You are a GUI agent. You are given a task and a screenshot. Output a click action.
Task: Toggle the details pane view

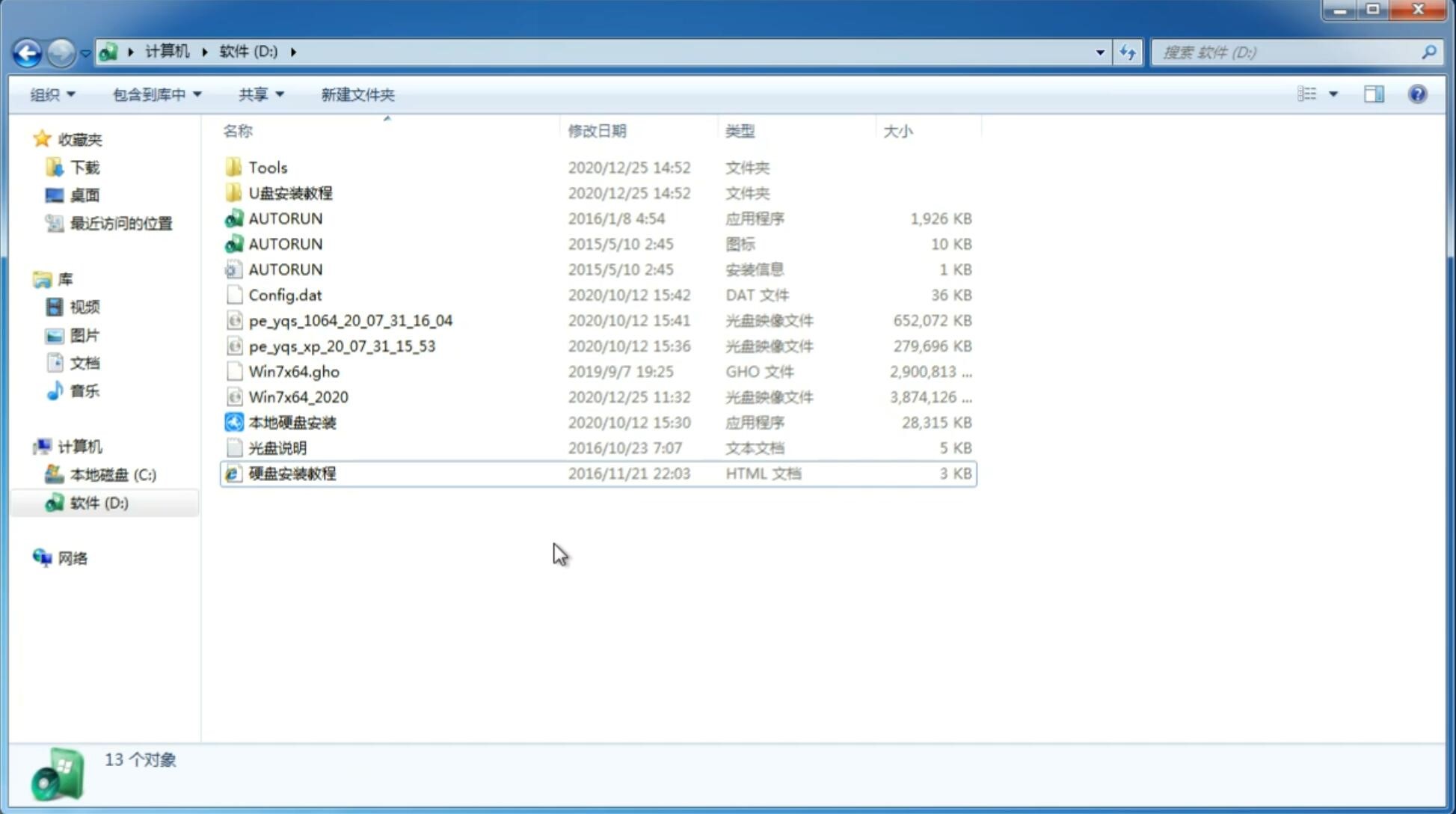coord(1374,94)
